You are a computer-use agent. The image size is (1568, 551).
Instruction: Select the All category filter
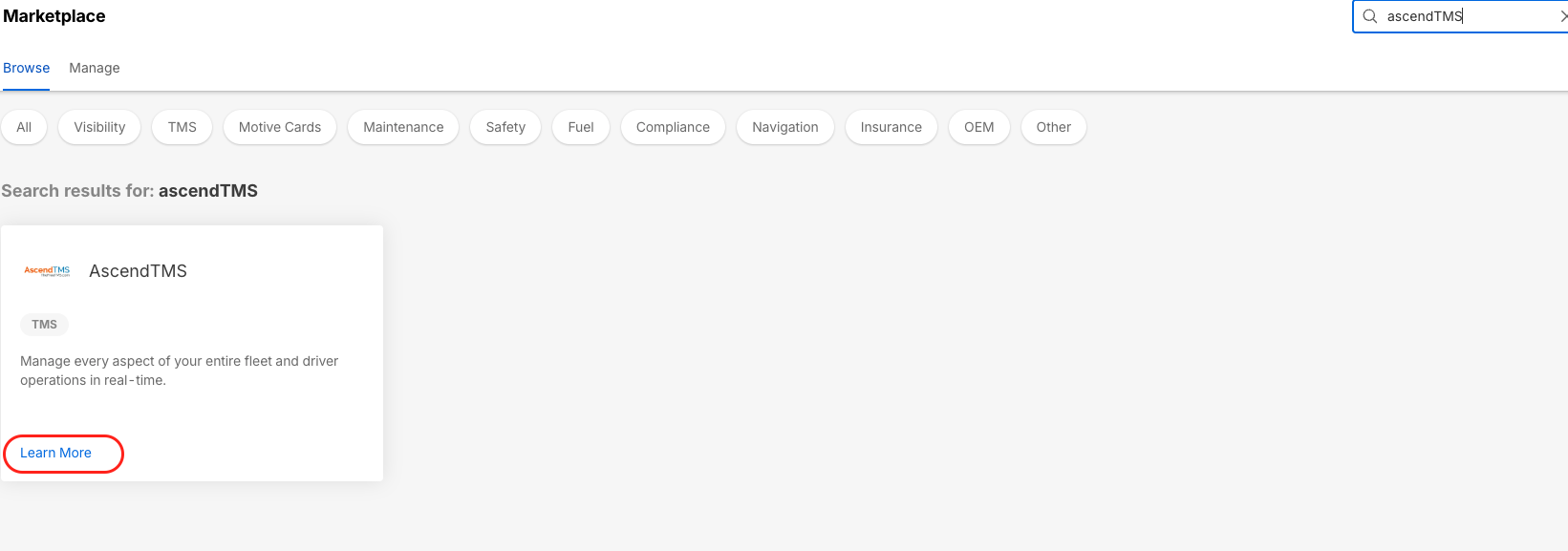[24, 127]
